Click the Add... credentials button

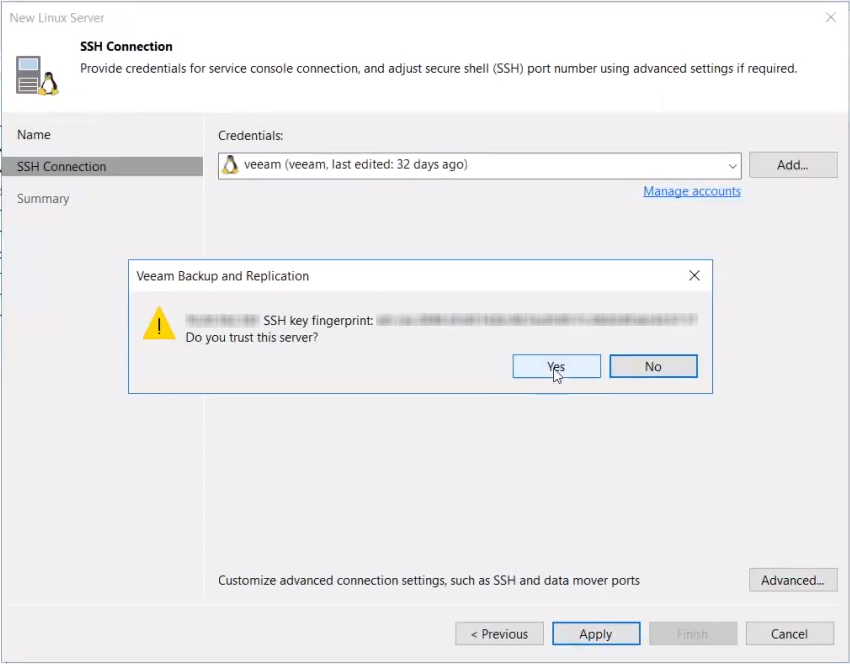pyautogui.click(x=793, y=165)
